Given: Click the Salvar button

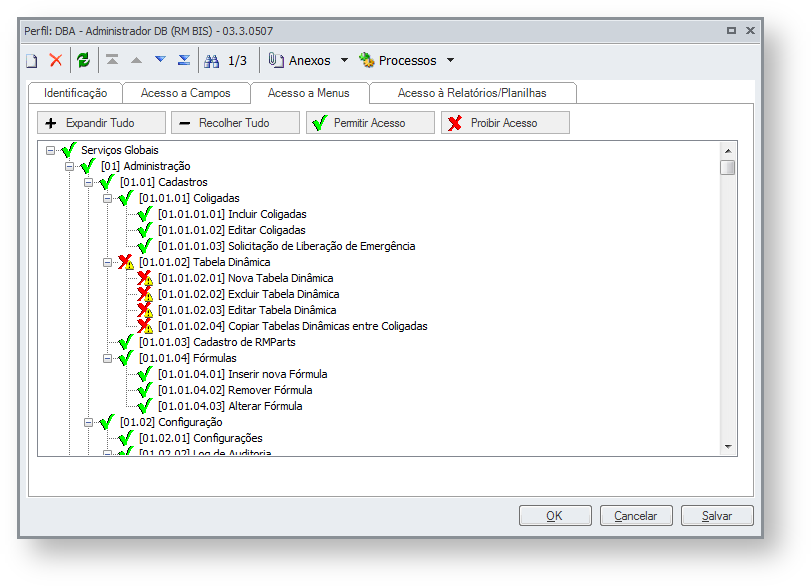Looking at the screenshot, I should tap(717, 516).
